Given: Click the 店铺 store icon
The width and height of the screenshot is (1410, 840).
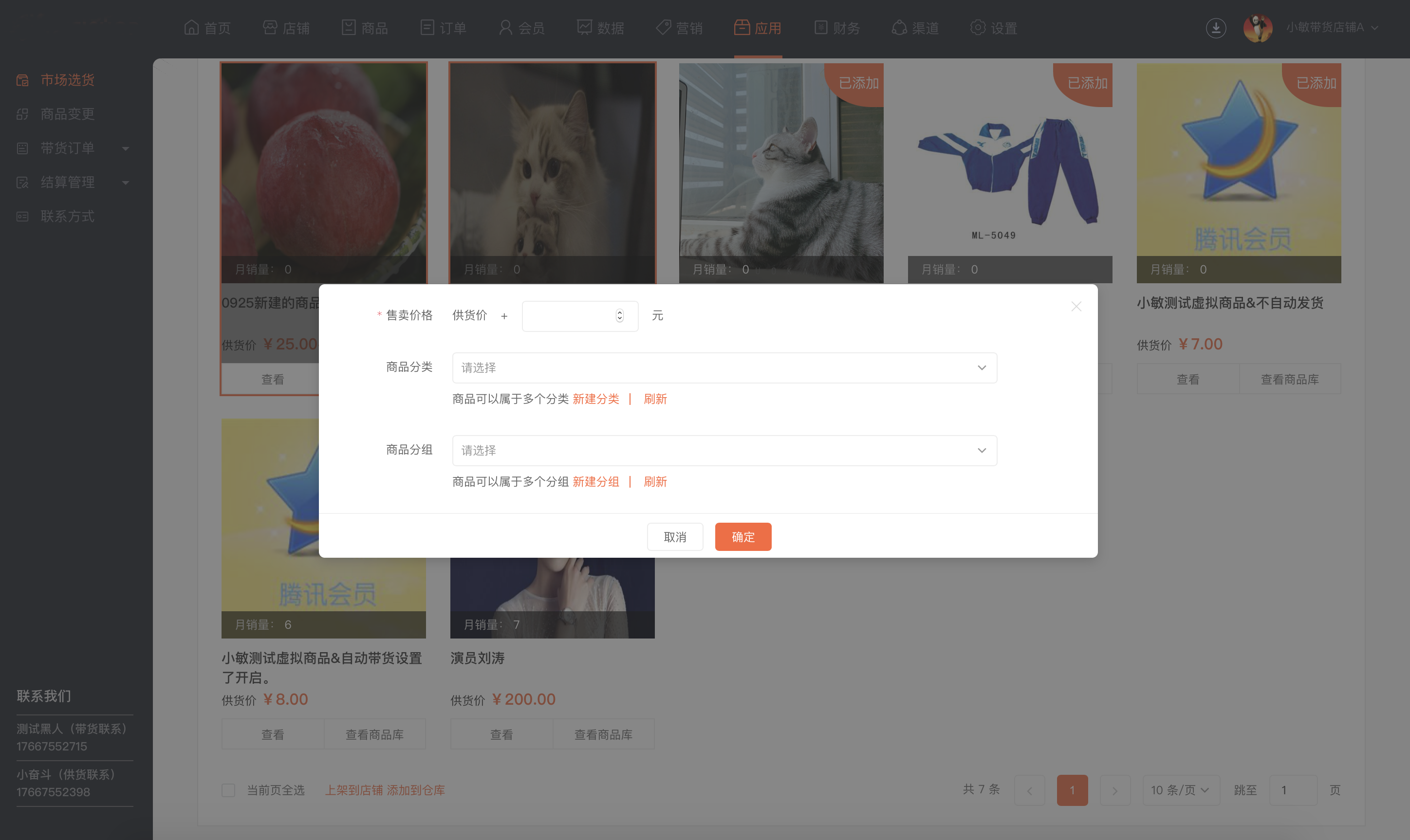Looking at the screenshot, I should coord(270,28).
